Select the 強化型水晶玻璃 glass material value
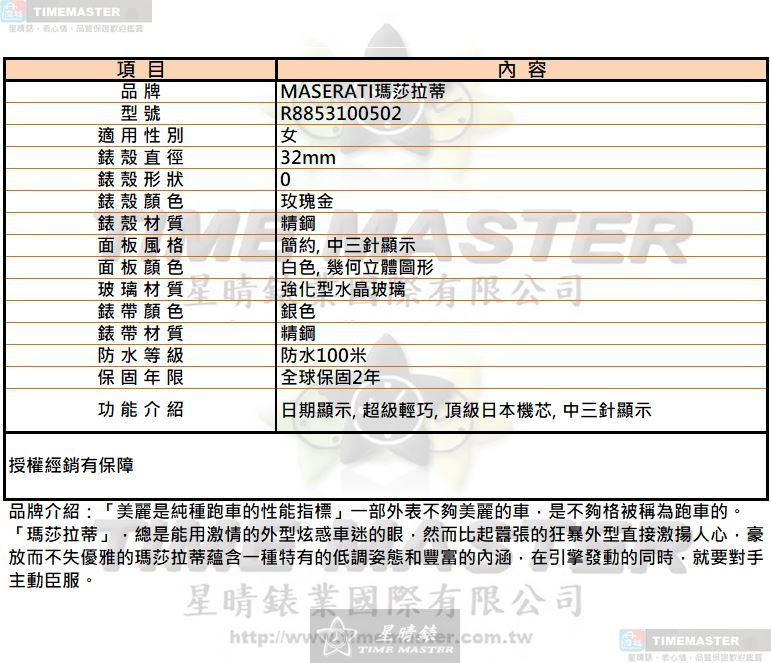 pyautogui.click(x=343, y=289)
